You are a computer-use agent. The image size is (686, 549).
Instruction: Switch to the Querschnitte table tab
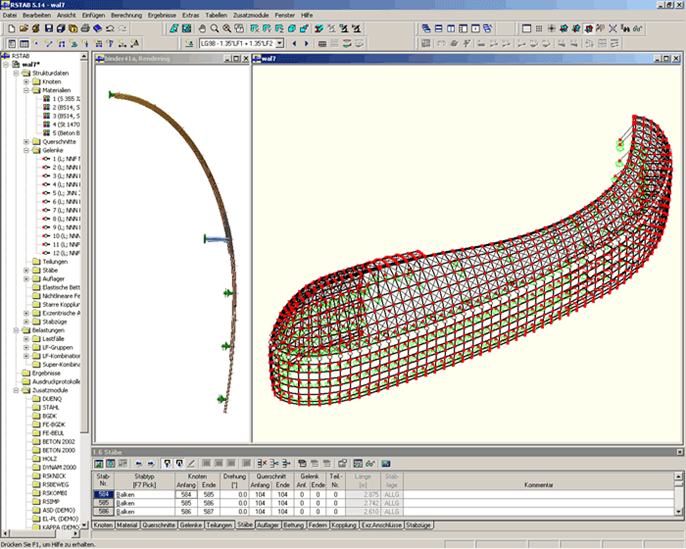point(158,525)
